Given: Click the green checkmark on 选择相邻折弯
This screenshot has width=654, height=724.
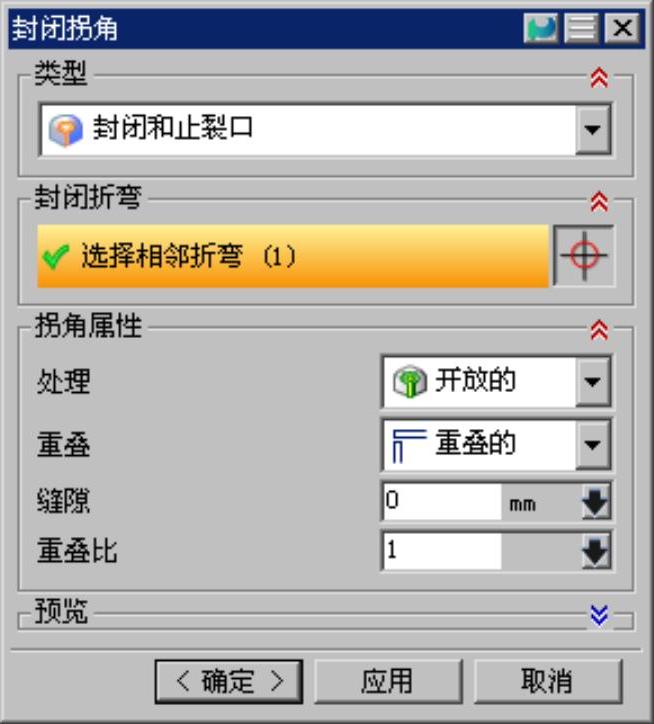Looking at the screenshot, I should click(55, 256).
